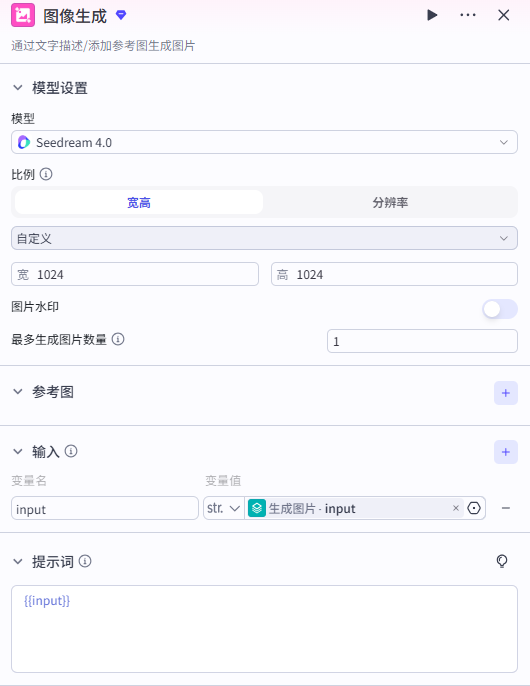The image size is (530, 686).
Task: Click the blue diamond badge beside title
Action: click(x=121, y=15)
